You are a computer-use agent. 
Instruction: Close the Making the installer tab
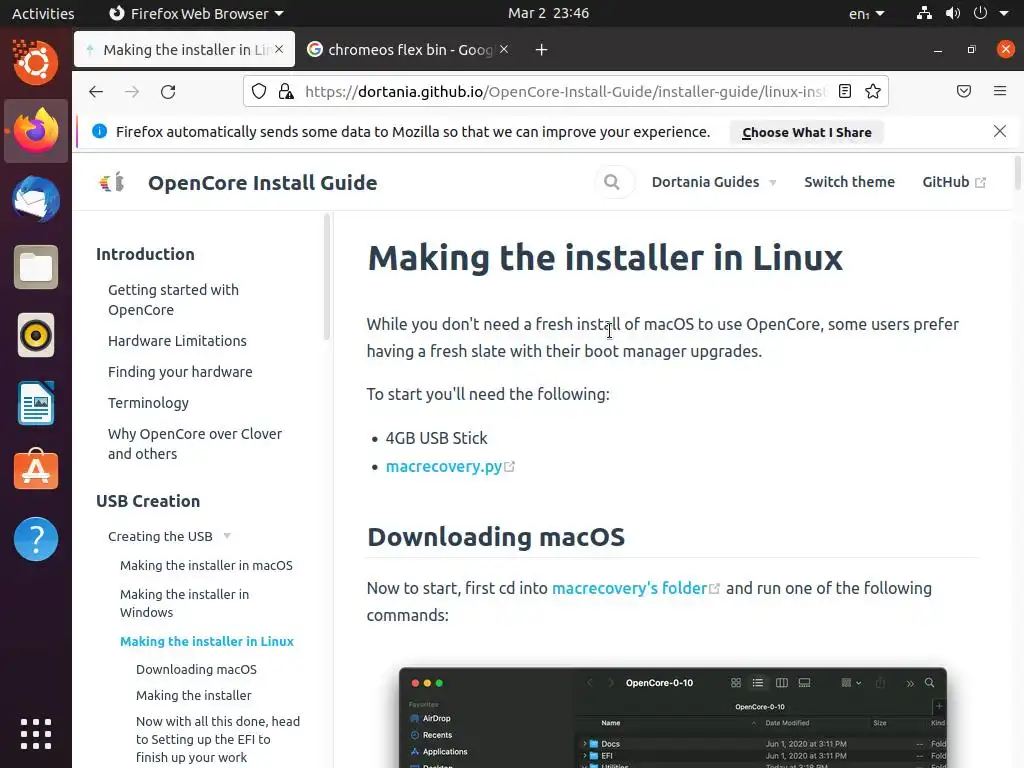pyautogui.click(x=279, y=49)
